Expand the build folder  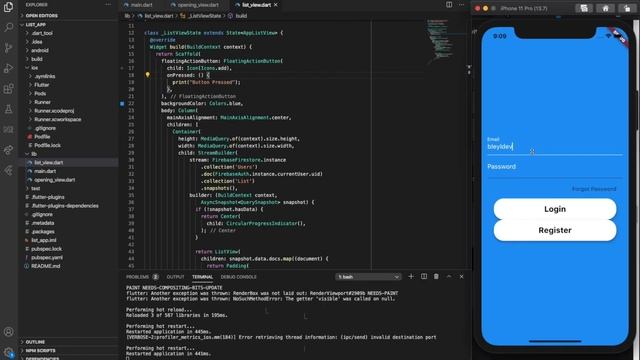(x=37, y=59)
